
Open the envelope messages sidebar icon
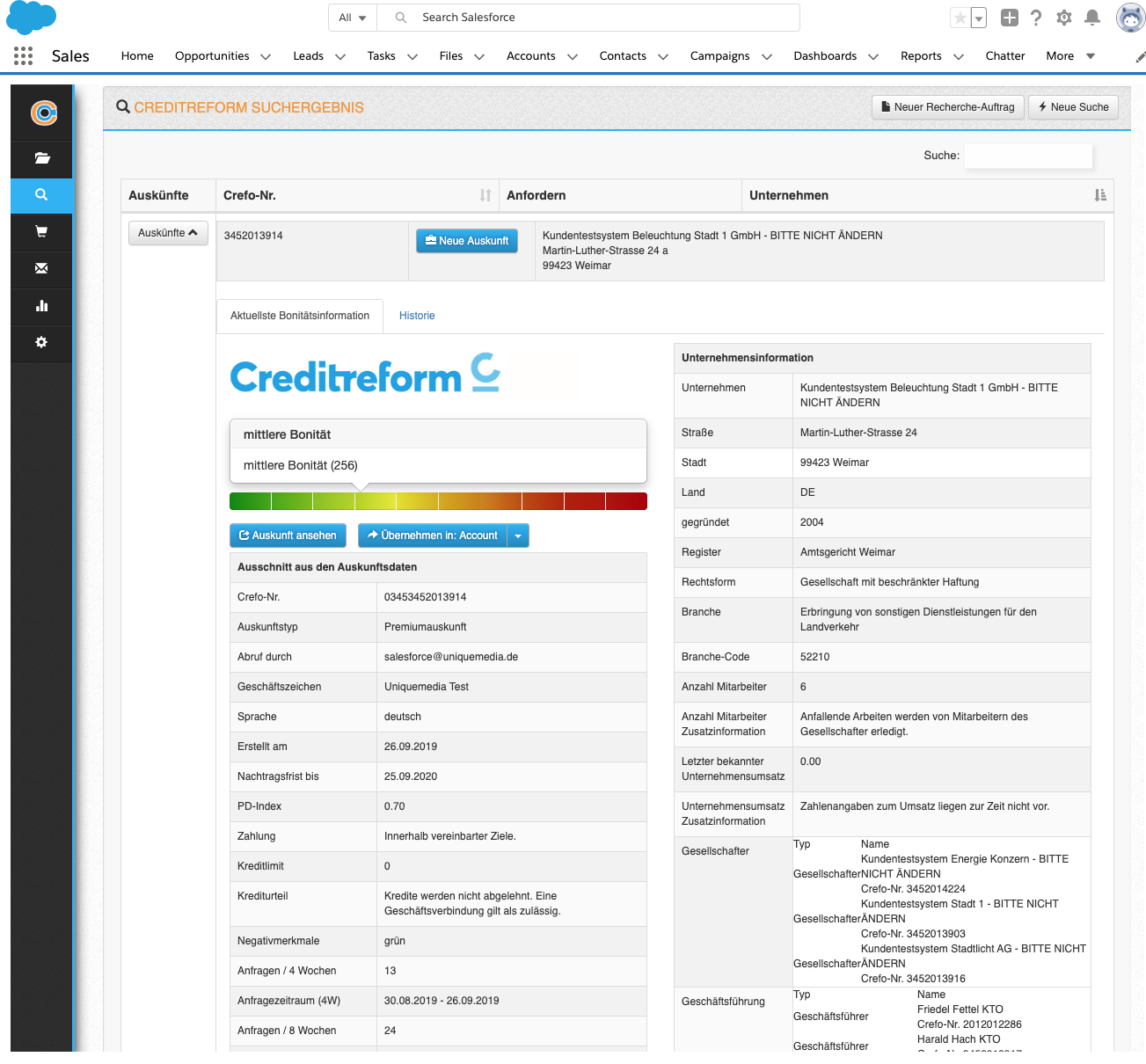point(41,269)
